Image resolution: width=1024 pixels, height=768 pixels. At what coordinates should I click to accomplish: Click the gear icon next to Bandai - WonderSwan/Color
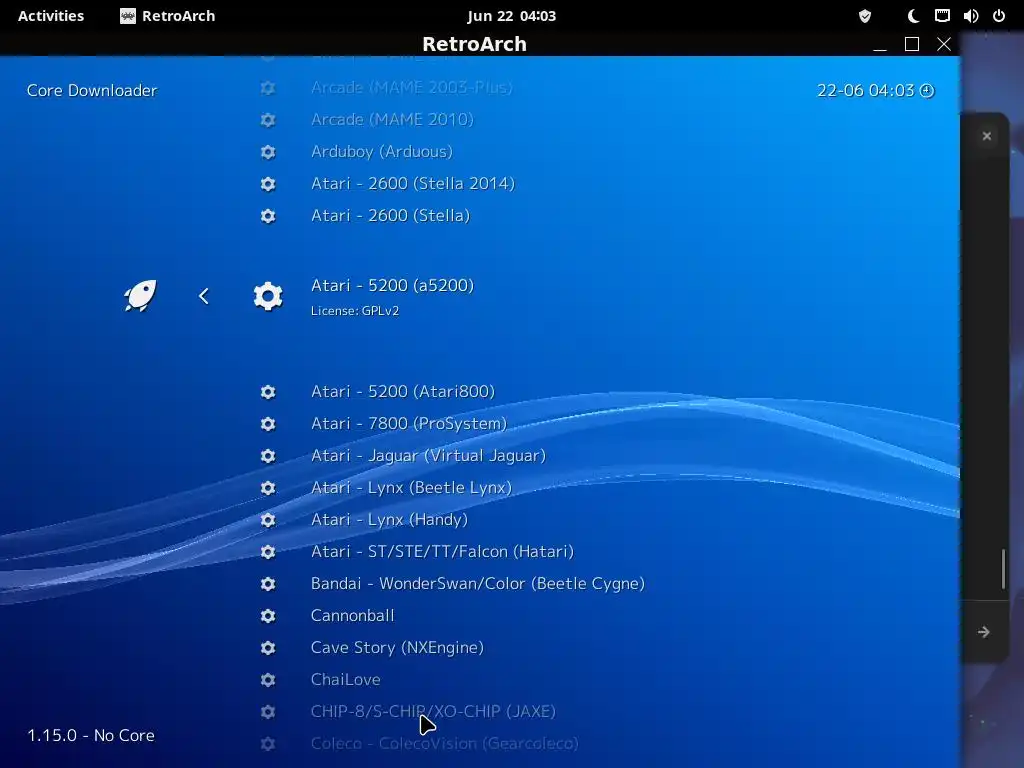pyautogui.click(x=268, y=583)
